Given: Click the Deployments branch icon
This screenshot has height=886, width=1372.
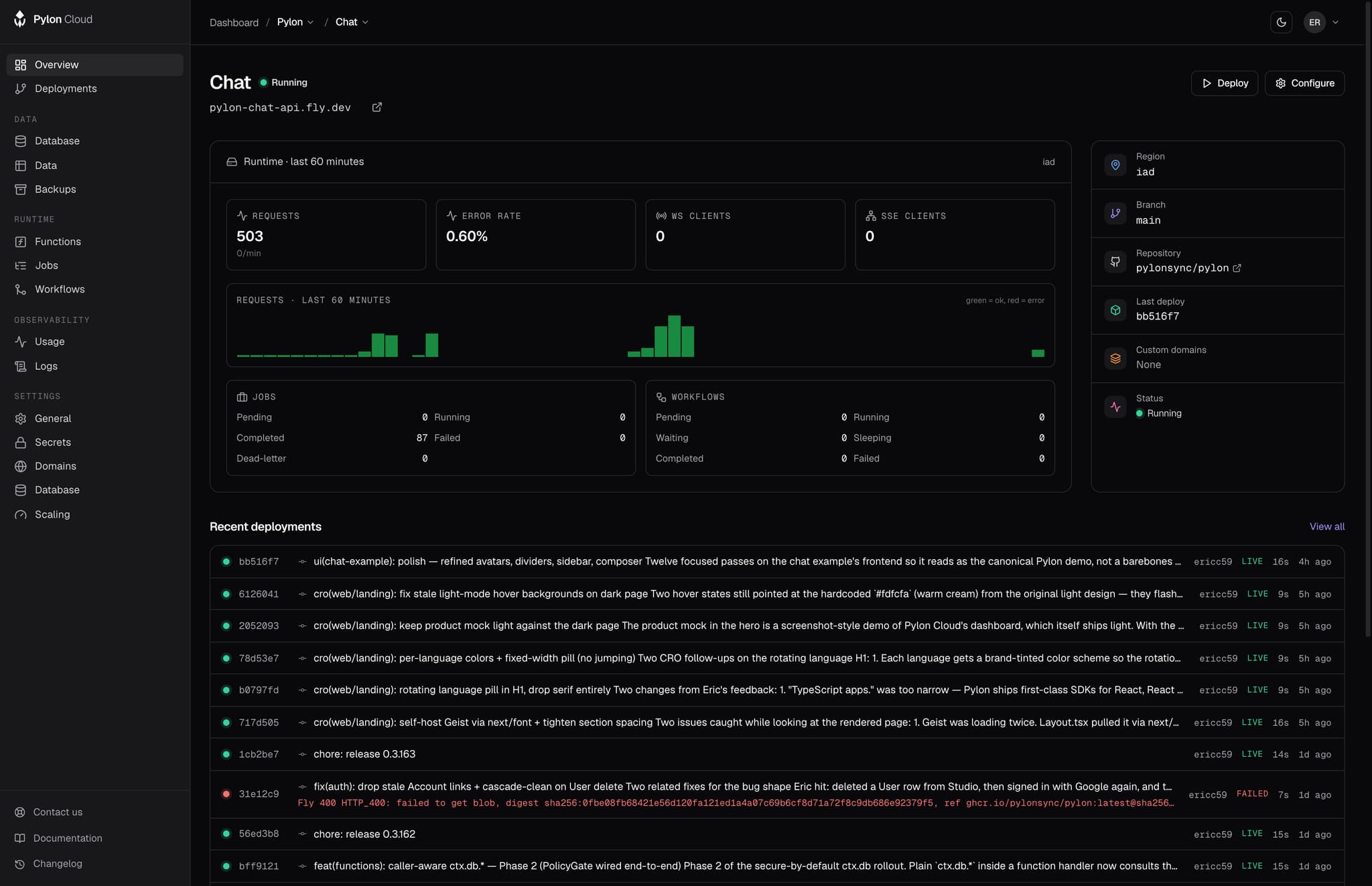Looking at the screenshot, I should 21,88.
